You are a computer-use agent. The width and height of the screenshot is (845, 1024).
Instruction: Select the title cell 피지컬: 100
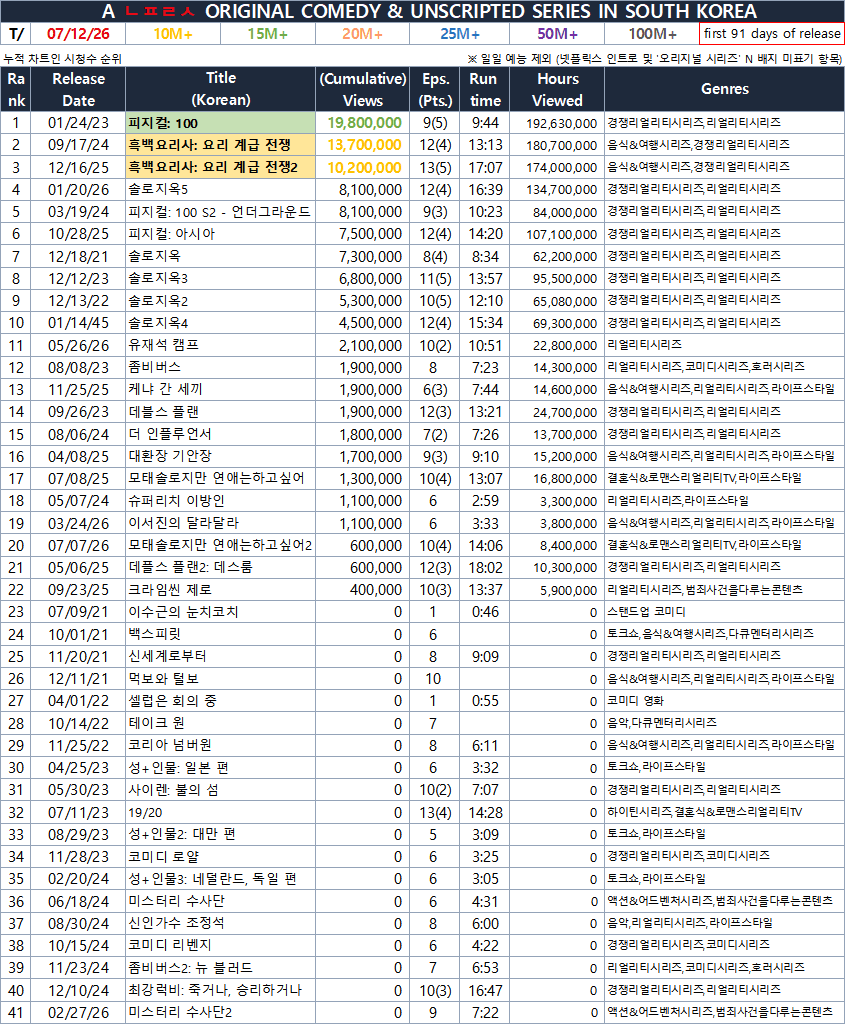tap(220, 123)
